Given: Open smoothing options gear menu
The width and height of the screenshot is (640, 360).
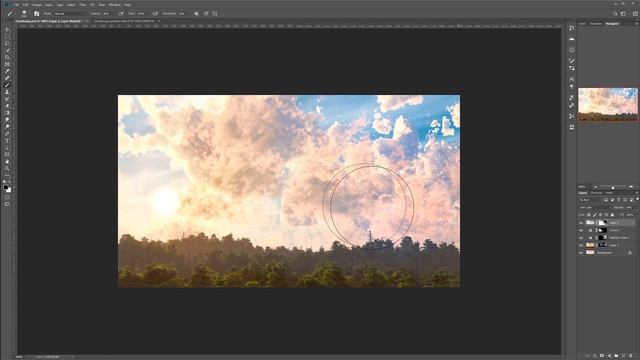Looking at the screenshot, I should click(x=196, y=13).
